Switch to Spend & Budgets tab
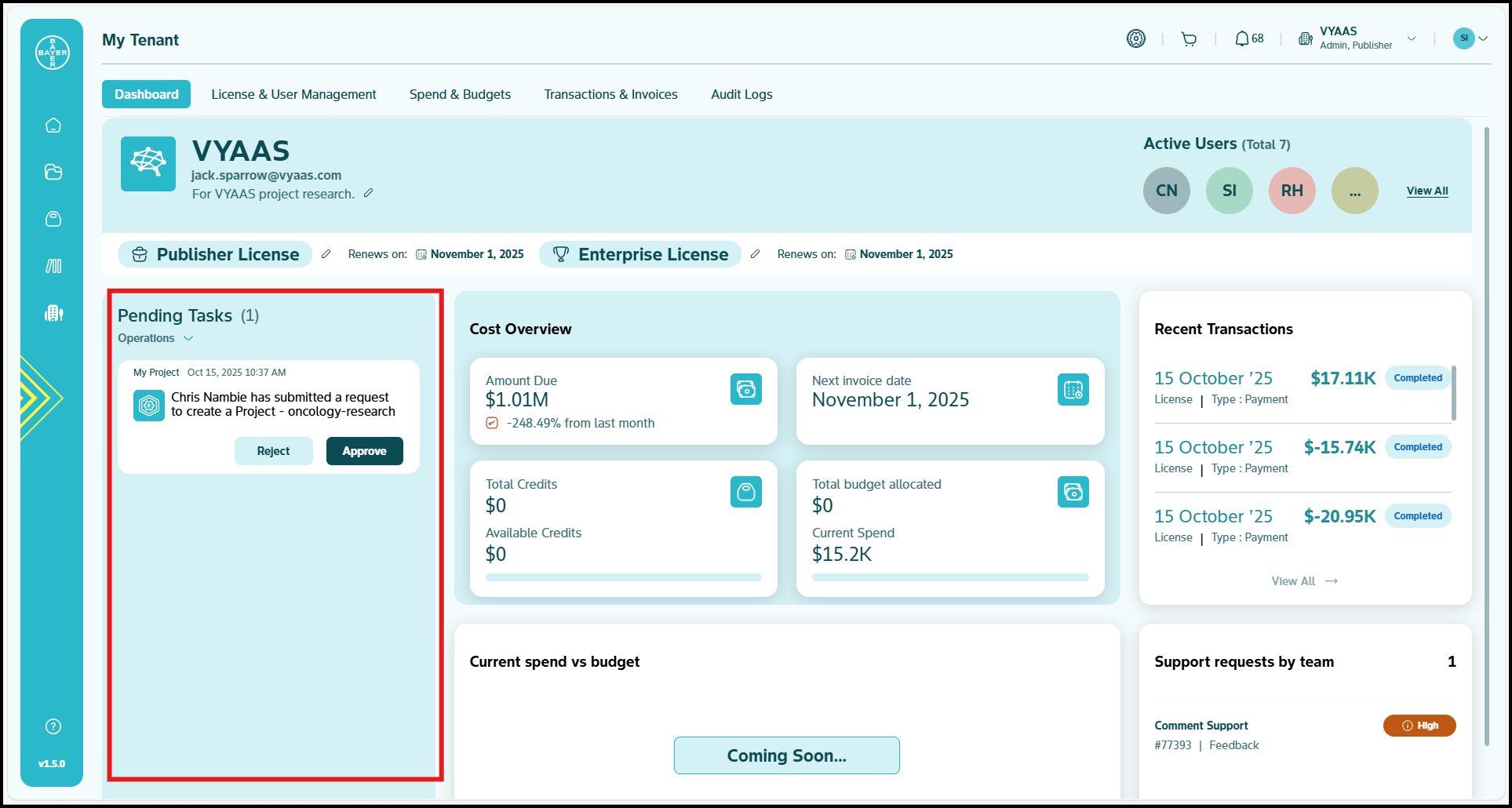 click(x=460, y=94)
